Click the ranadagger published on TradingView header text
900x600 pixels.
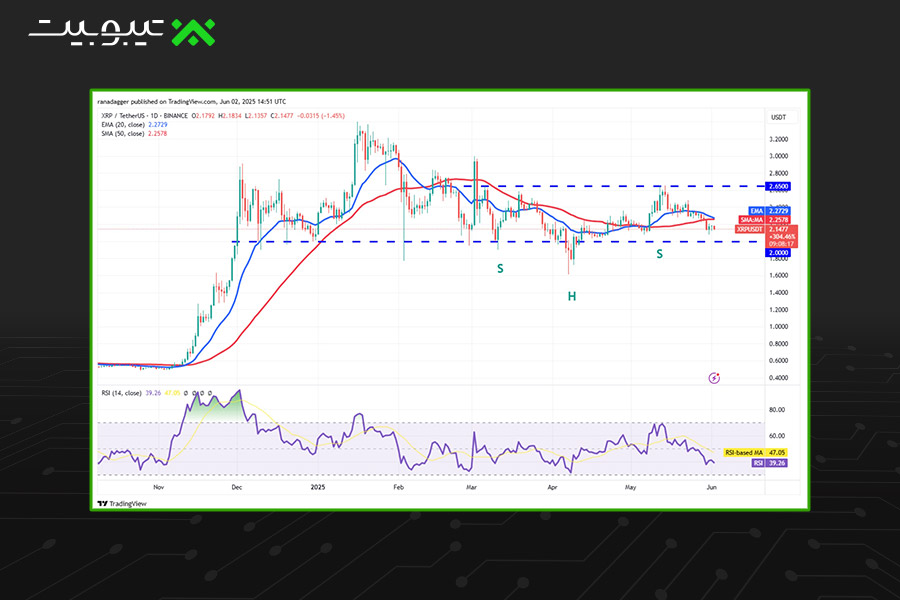[192, 102]
